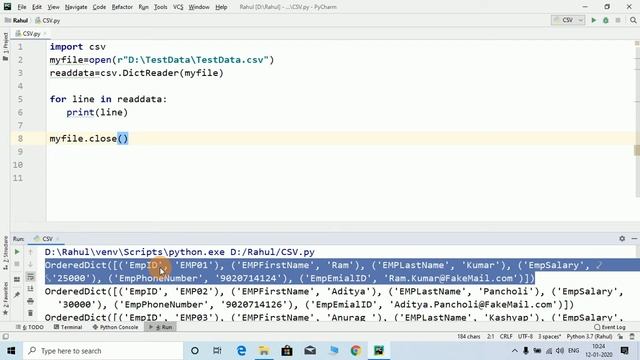Click the taskbar search box
Screen dimensions: 640x360
[x=102, y=351]
